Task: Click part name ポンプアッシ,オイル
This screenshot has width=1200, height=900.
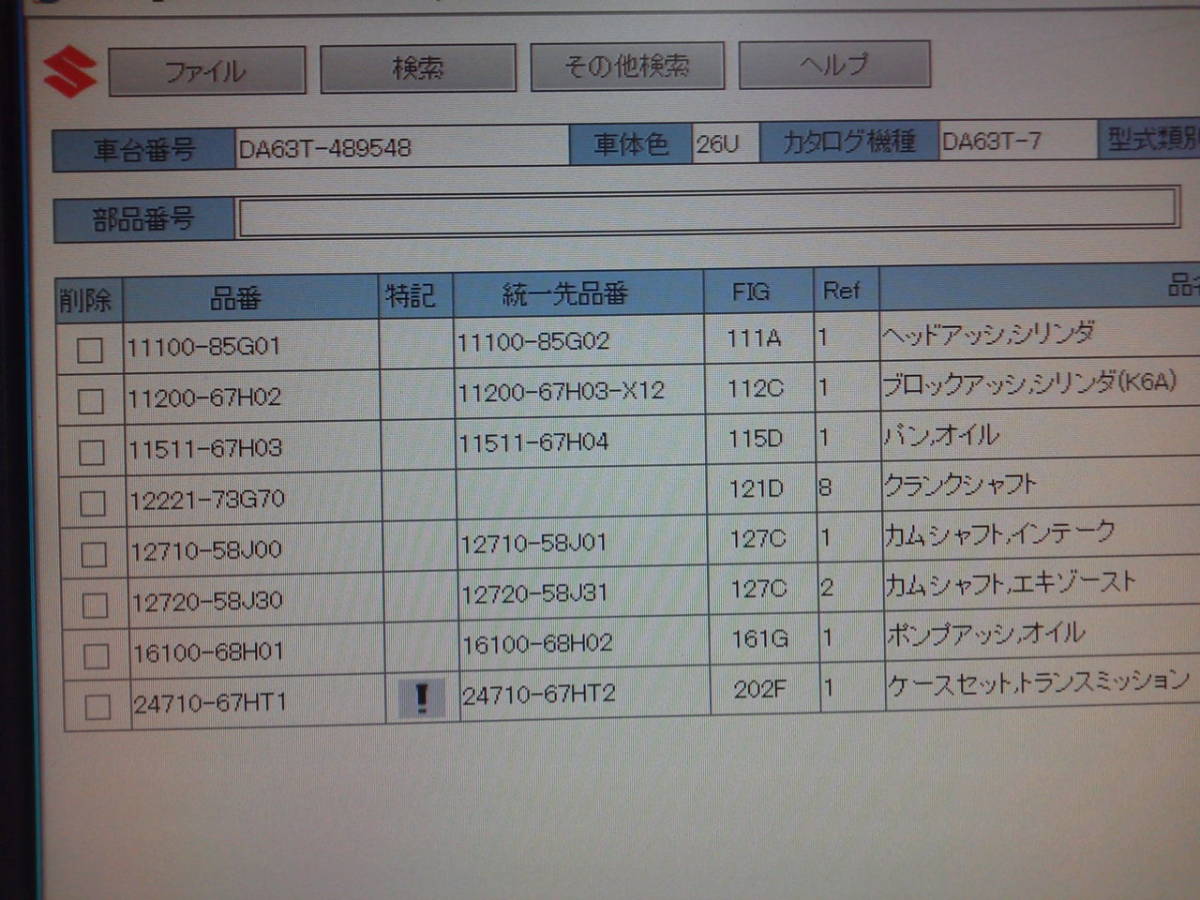Action: [x=986, y=632]
